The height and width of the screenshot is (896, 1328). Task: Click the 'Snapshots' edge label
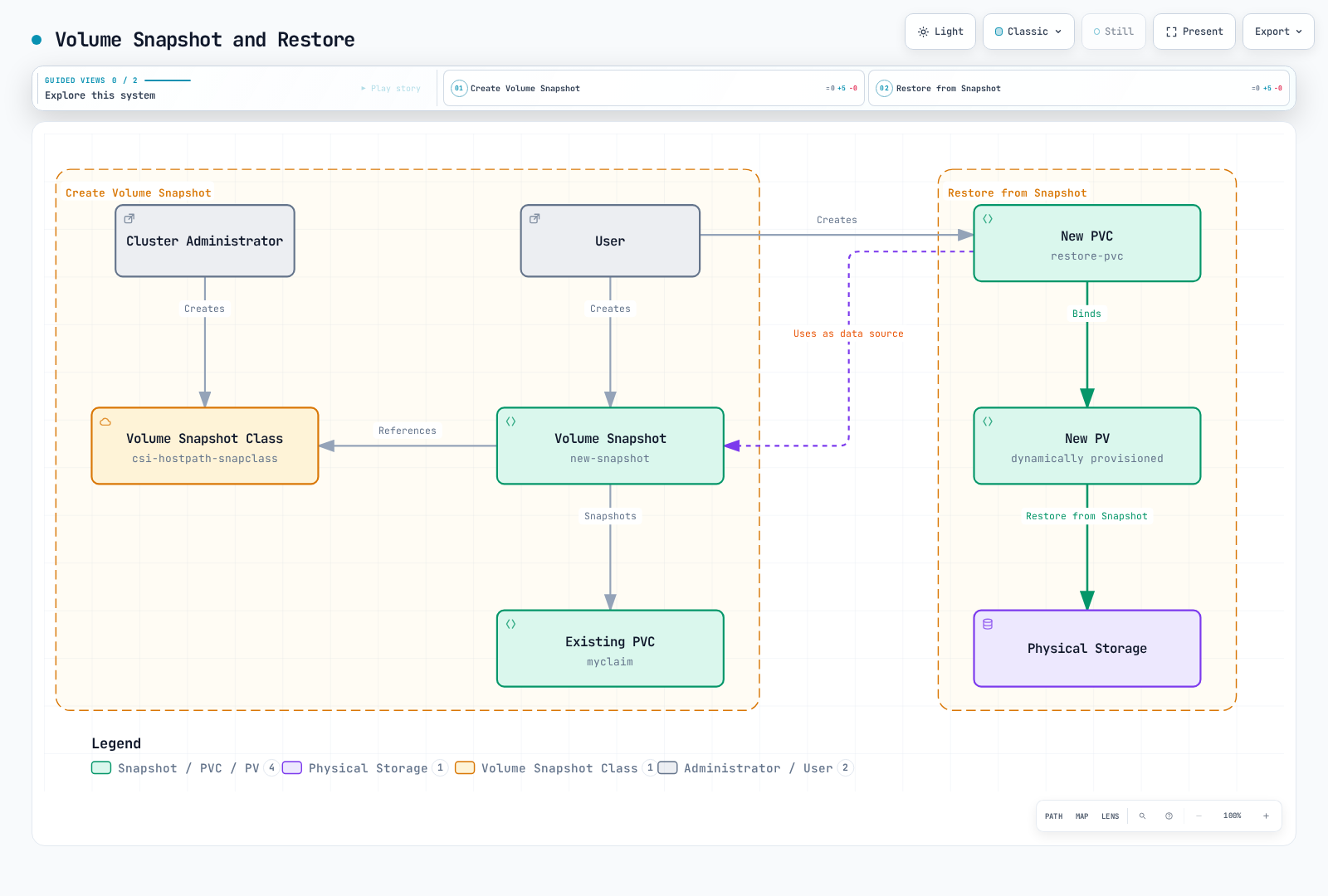pos(610,516)
